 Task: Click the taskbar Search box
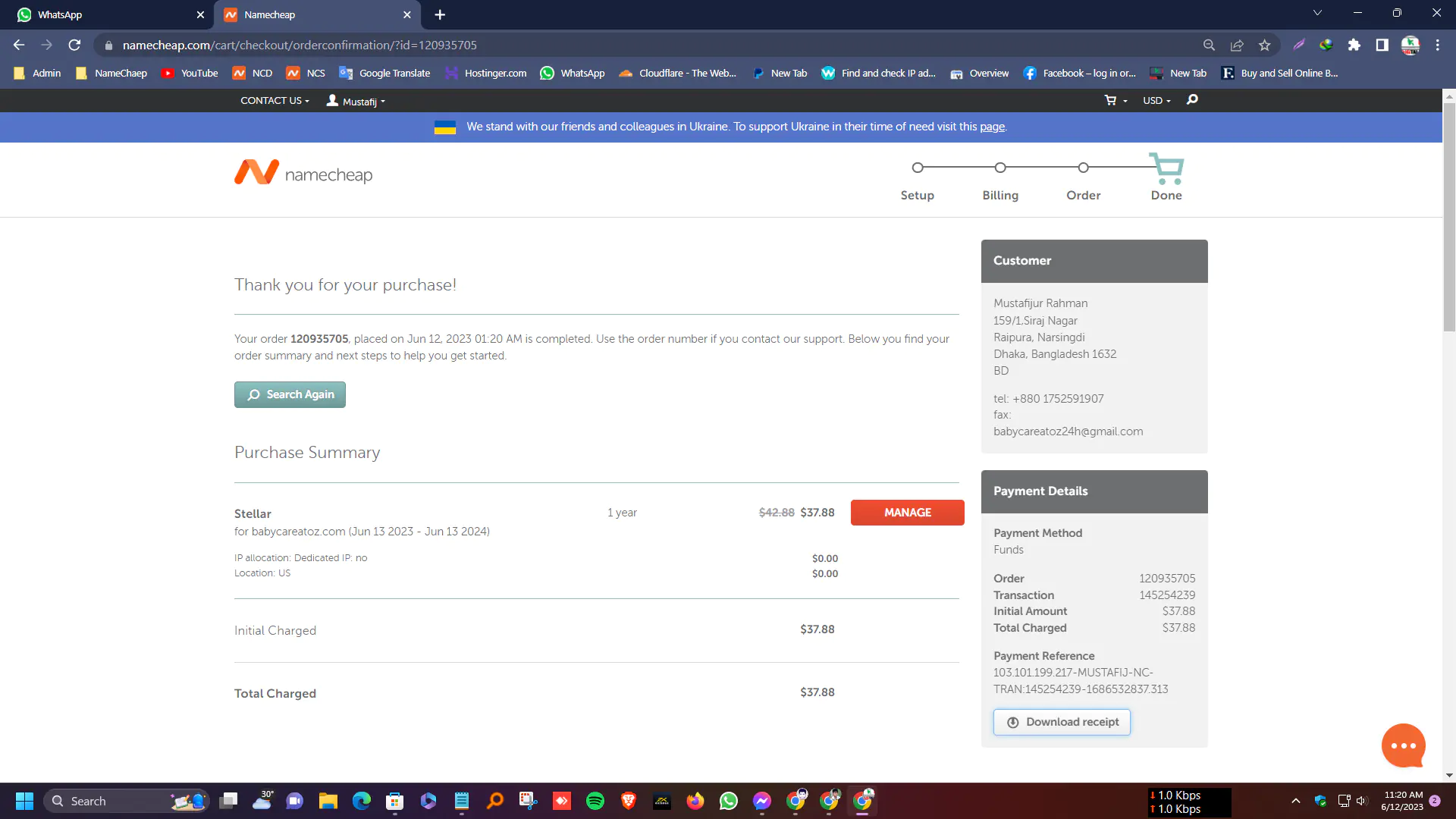pos(126,801)
